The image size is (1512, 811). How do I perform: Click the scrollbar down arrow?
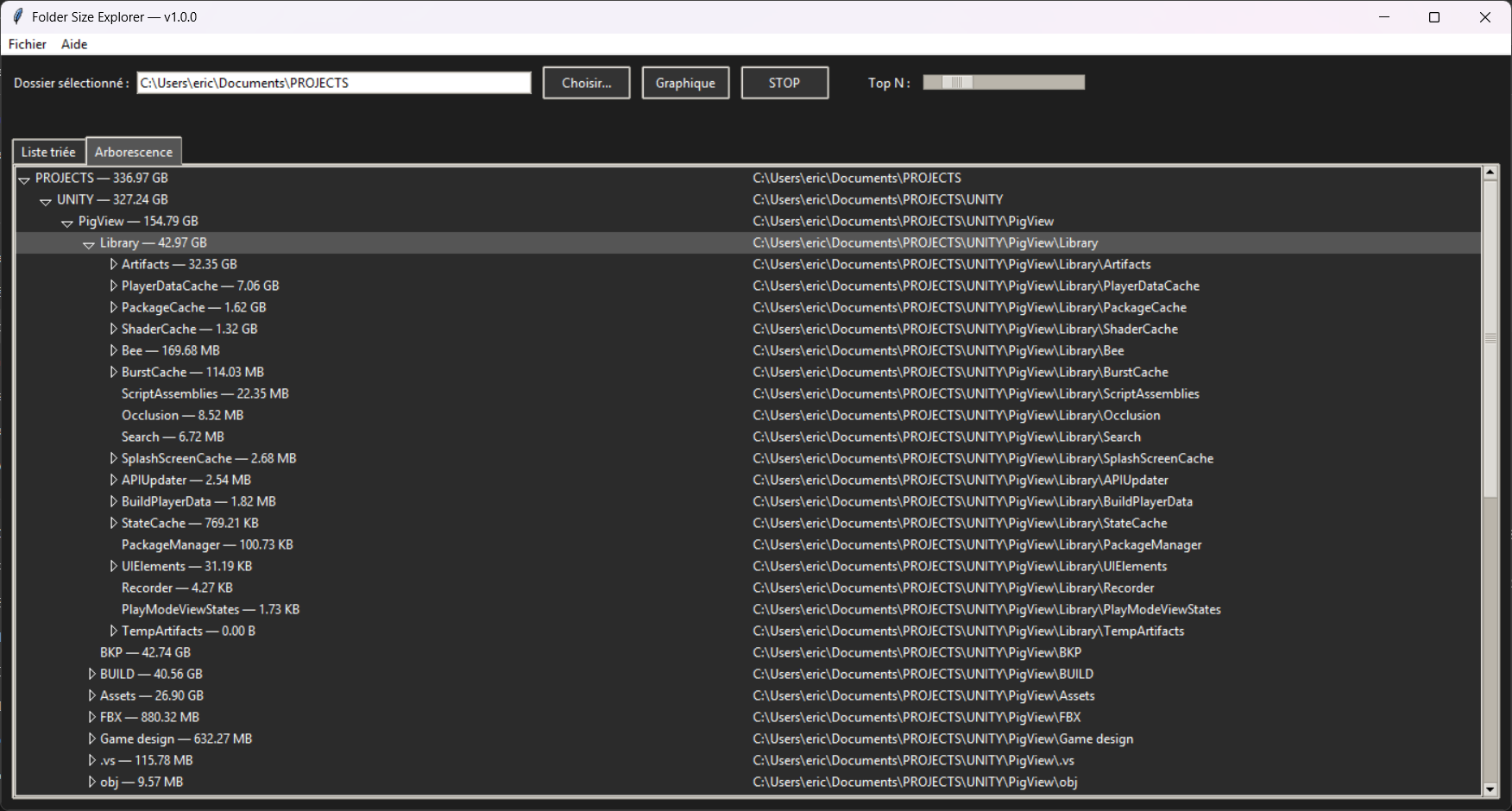pyautogui.click(x=1490, y=789)
